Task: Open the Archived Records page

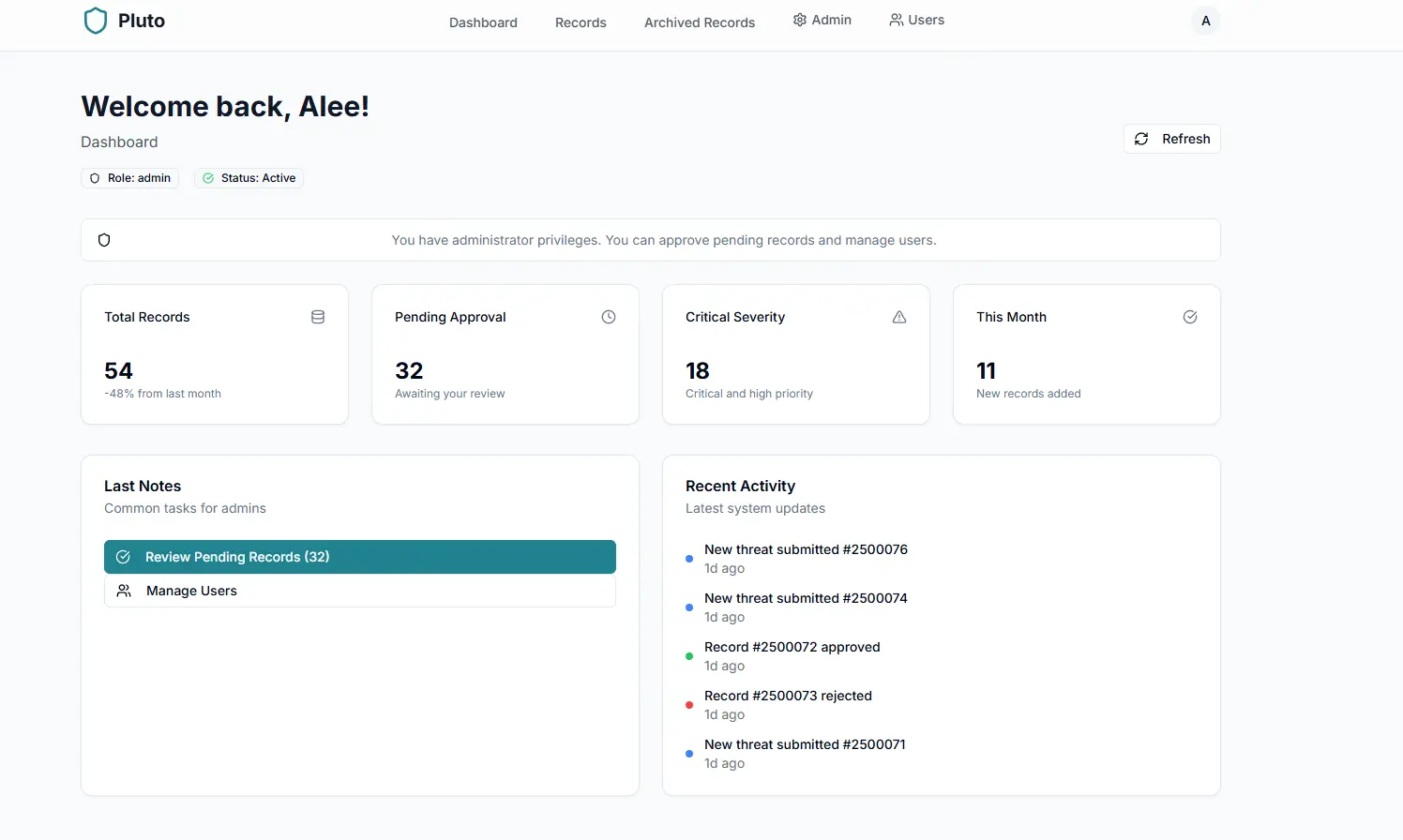Action: pos(699,22)
